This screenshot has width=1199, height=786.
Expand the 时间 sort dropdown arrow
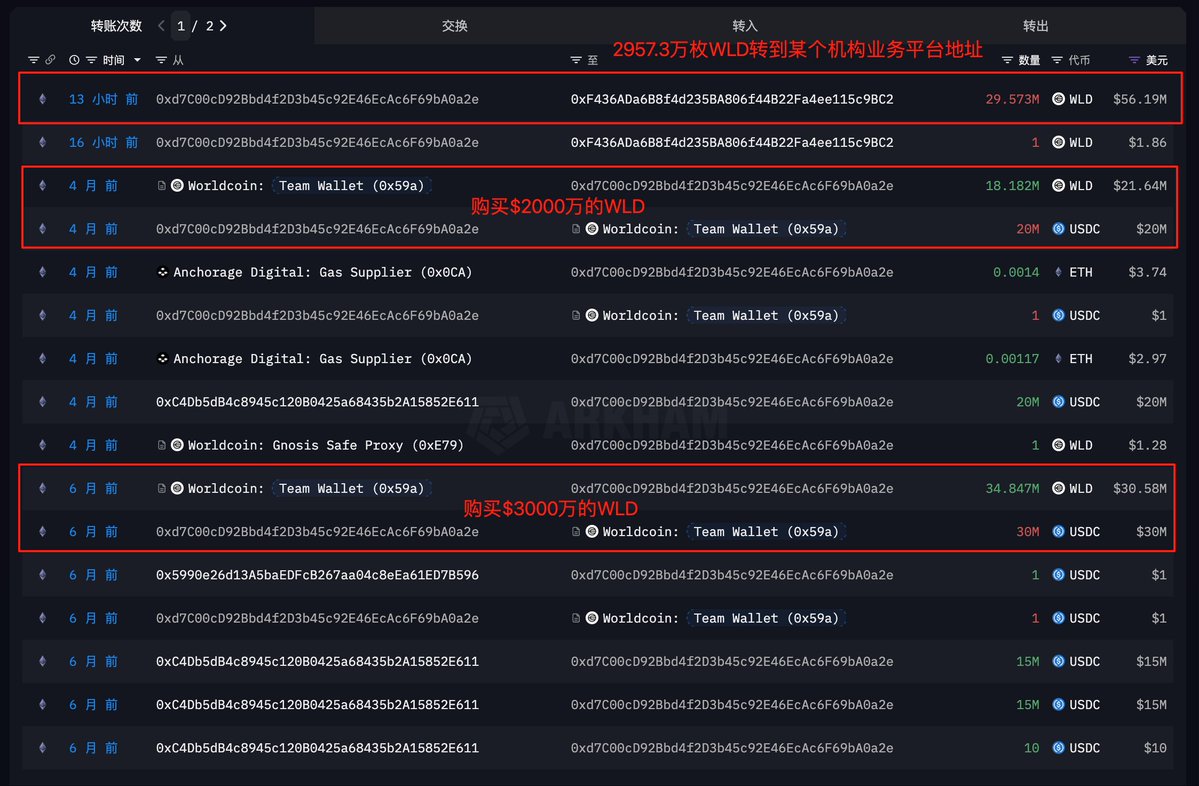137,60
